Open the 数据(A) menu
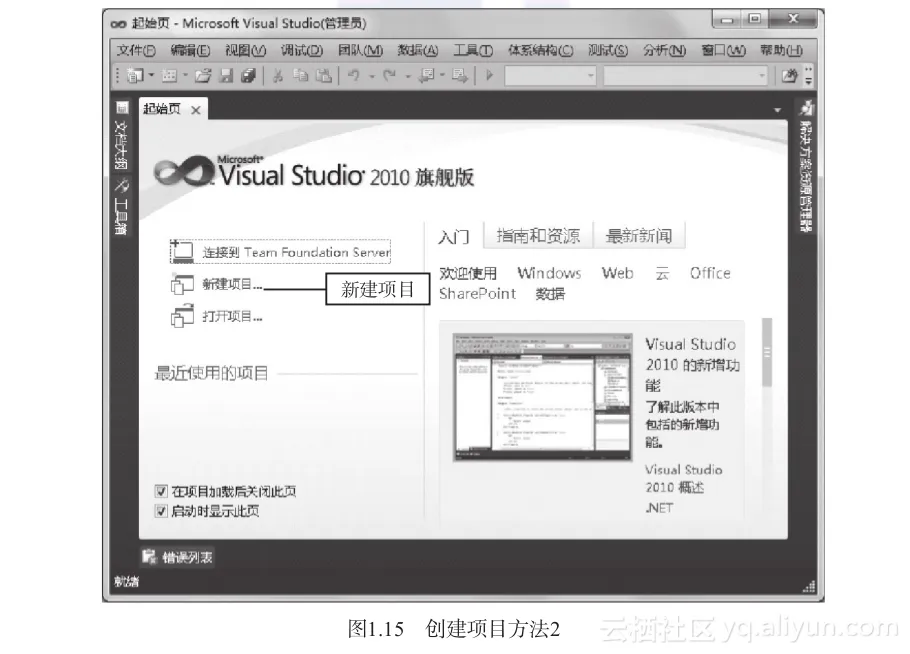 pyautogui.click(x=418, y=50)
